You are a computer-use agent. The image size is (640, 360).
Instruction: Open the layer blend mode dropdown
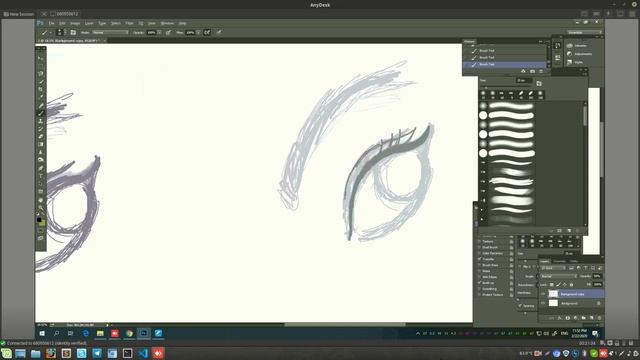click(x=559, y=276)
